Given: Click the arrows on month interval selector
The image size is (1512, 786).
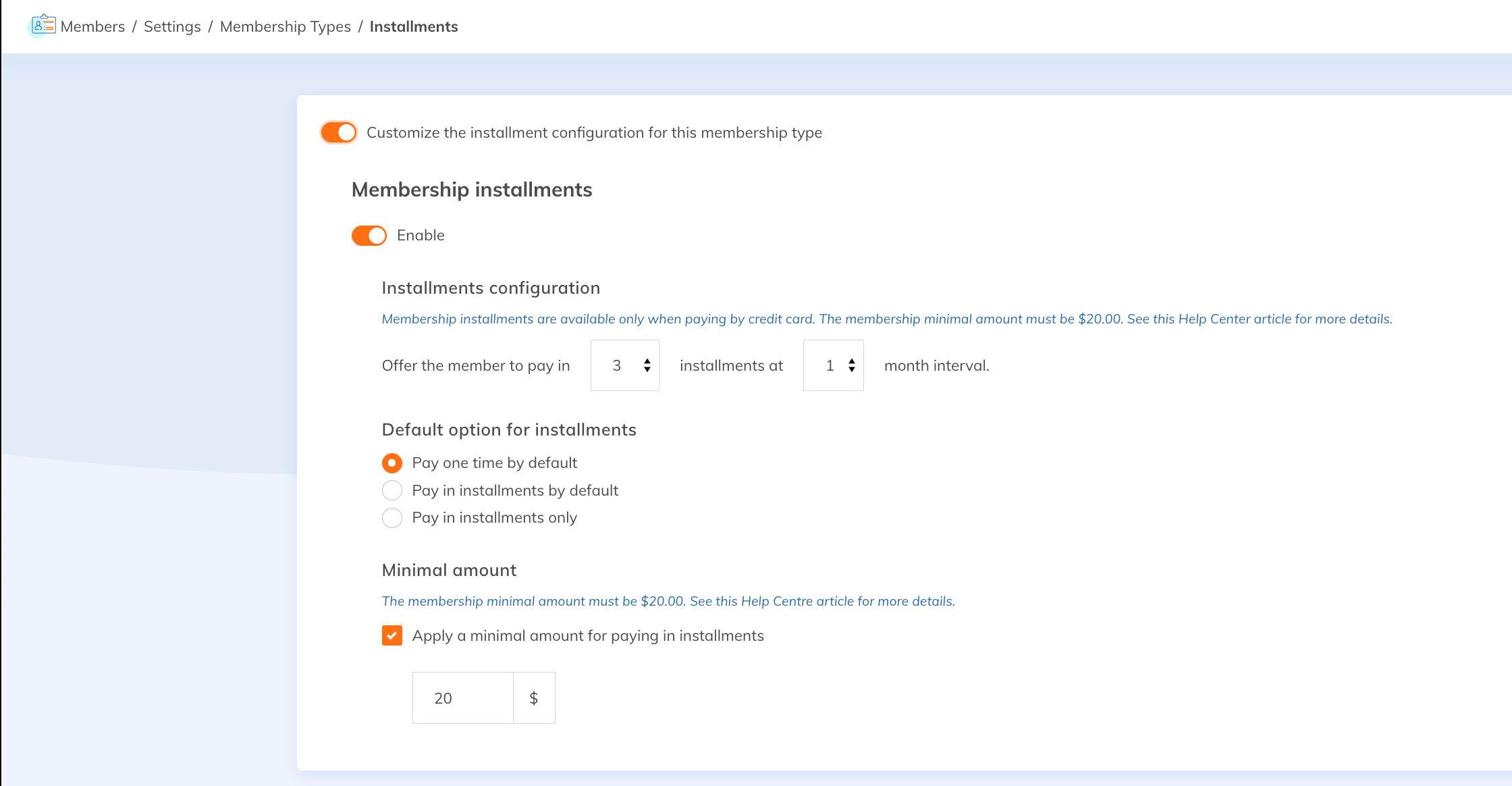Looking at the screenshot, I should click(852, 365).
